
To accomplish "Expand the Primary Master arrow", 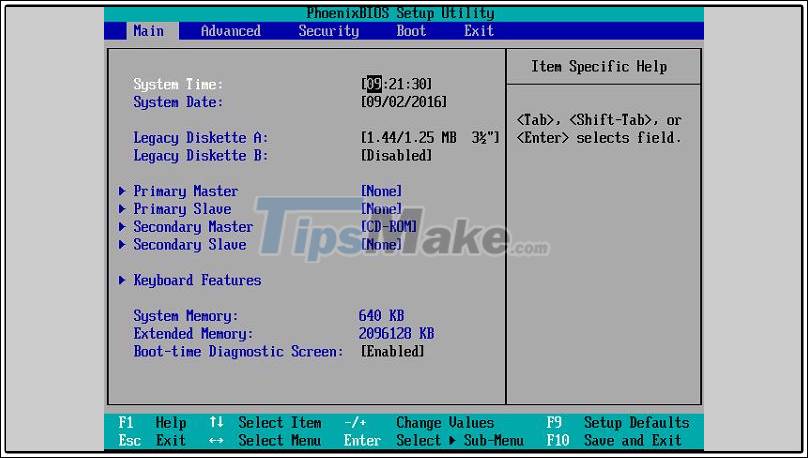I will point(122,191).
